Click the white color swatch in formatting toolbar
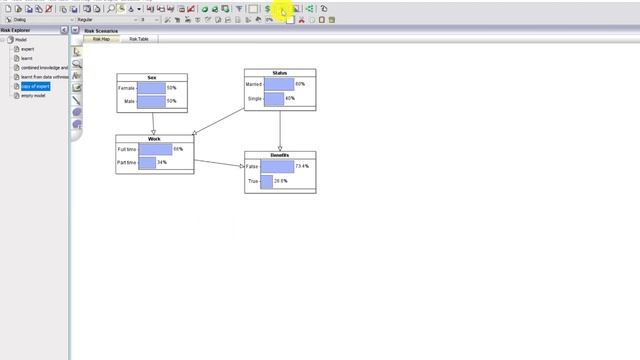640x360 pixels. (x=290, y=20)
